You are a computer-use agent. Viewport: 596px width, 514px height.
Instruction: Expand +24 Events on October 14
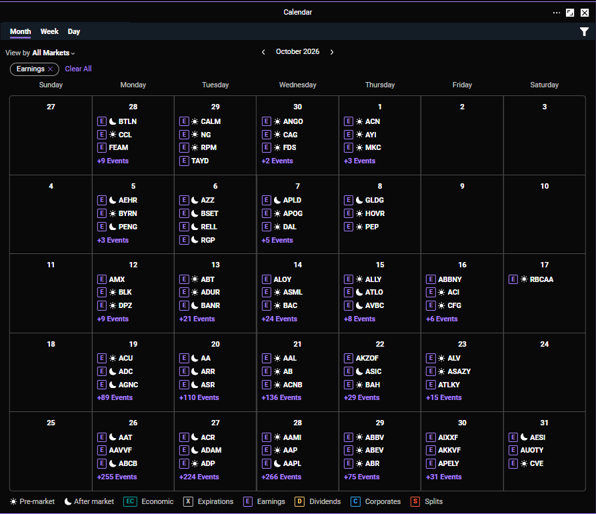click(279, 319)
